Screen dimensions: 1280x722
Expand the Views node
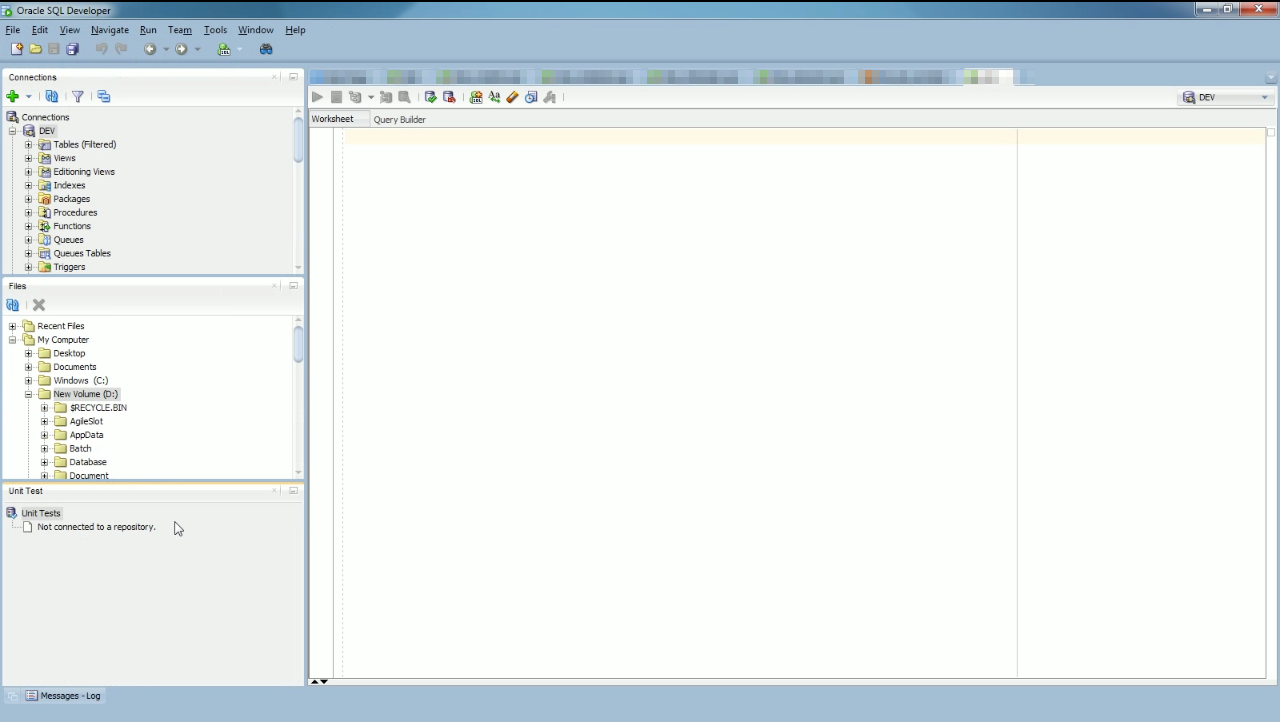(x=29, y=158)
